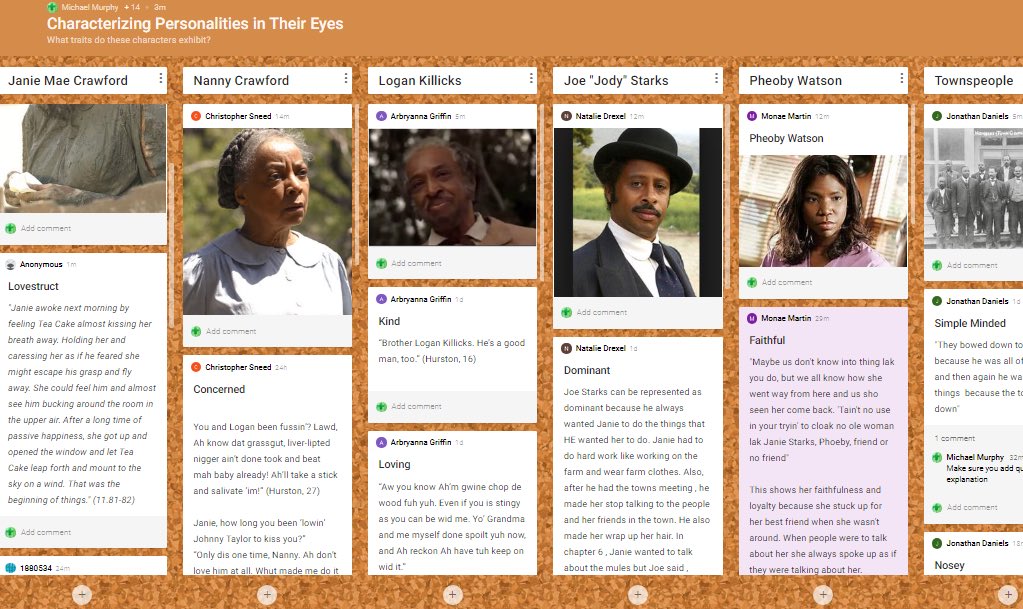Click the Faithful post title

767,340
